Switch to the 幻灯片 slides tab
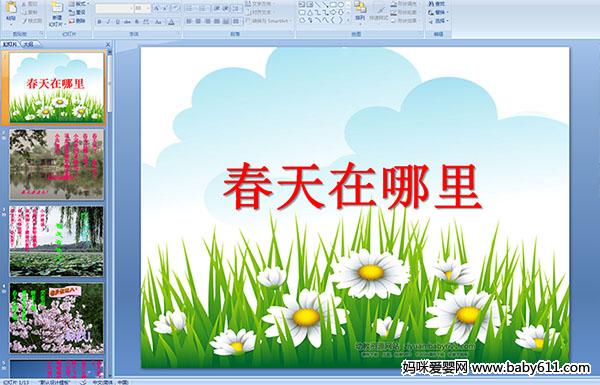This screenshot has height=385, width=600. pyautogui.click(x=10, y=44)
